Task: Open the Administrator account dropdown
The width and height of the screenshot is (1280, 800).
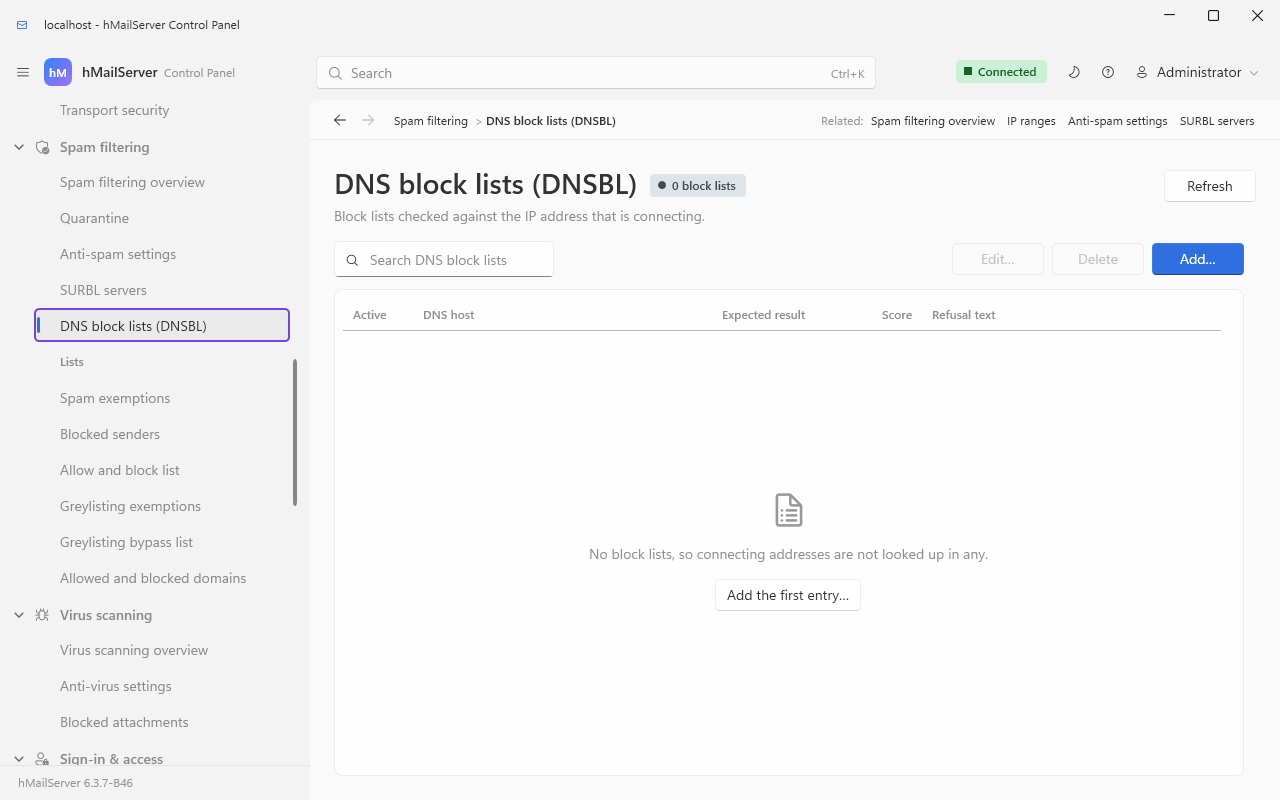Action: (1197, 72)
